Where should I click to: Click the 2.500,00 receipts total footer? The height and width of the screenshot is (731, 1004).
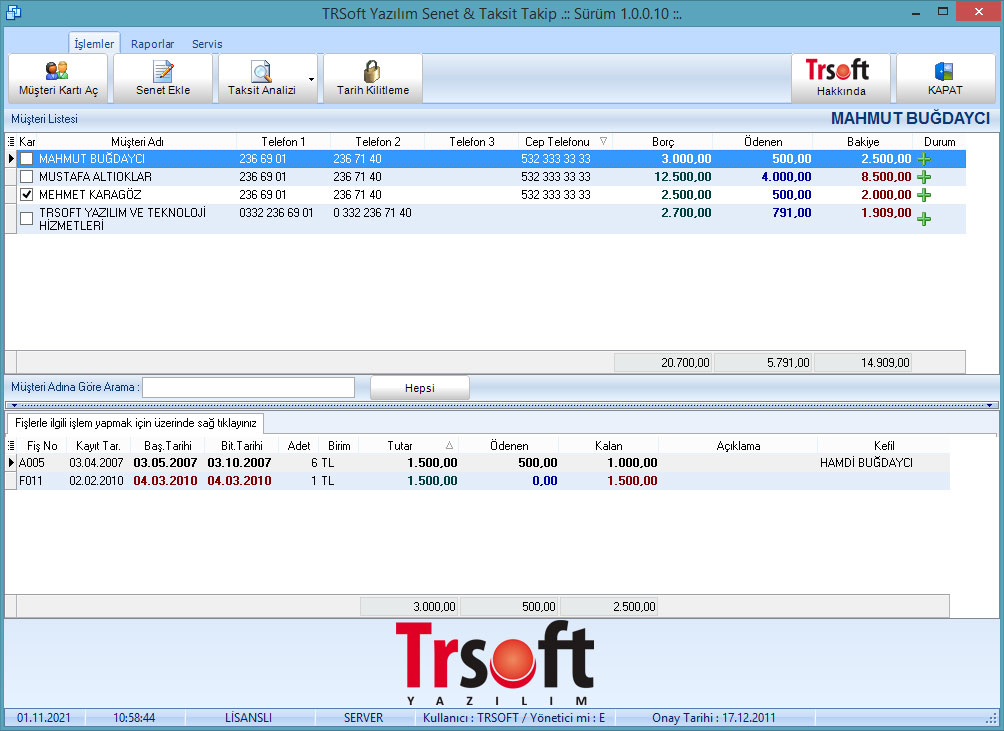pyautogui.click(x=609, y=606)
